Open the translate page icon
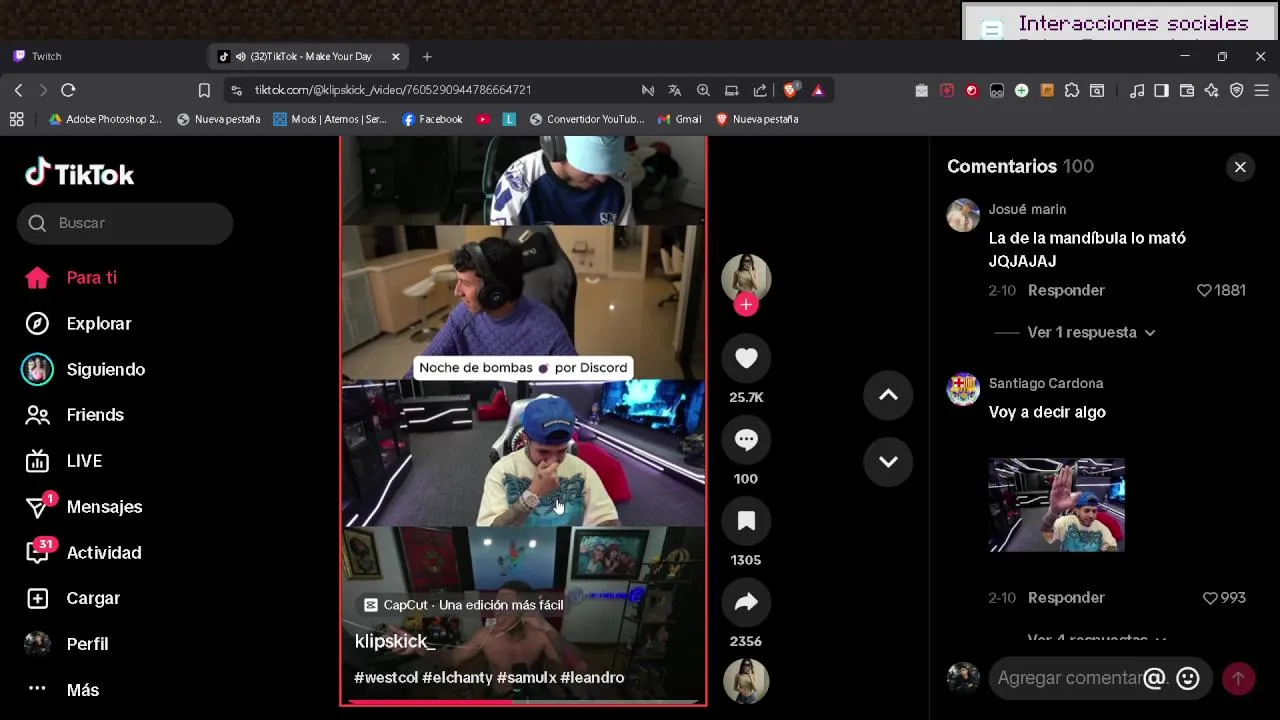The height and width of the screenshot is (720, 1280). coord(675,90)
